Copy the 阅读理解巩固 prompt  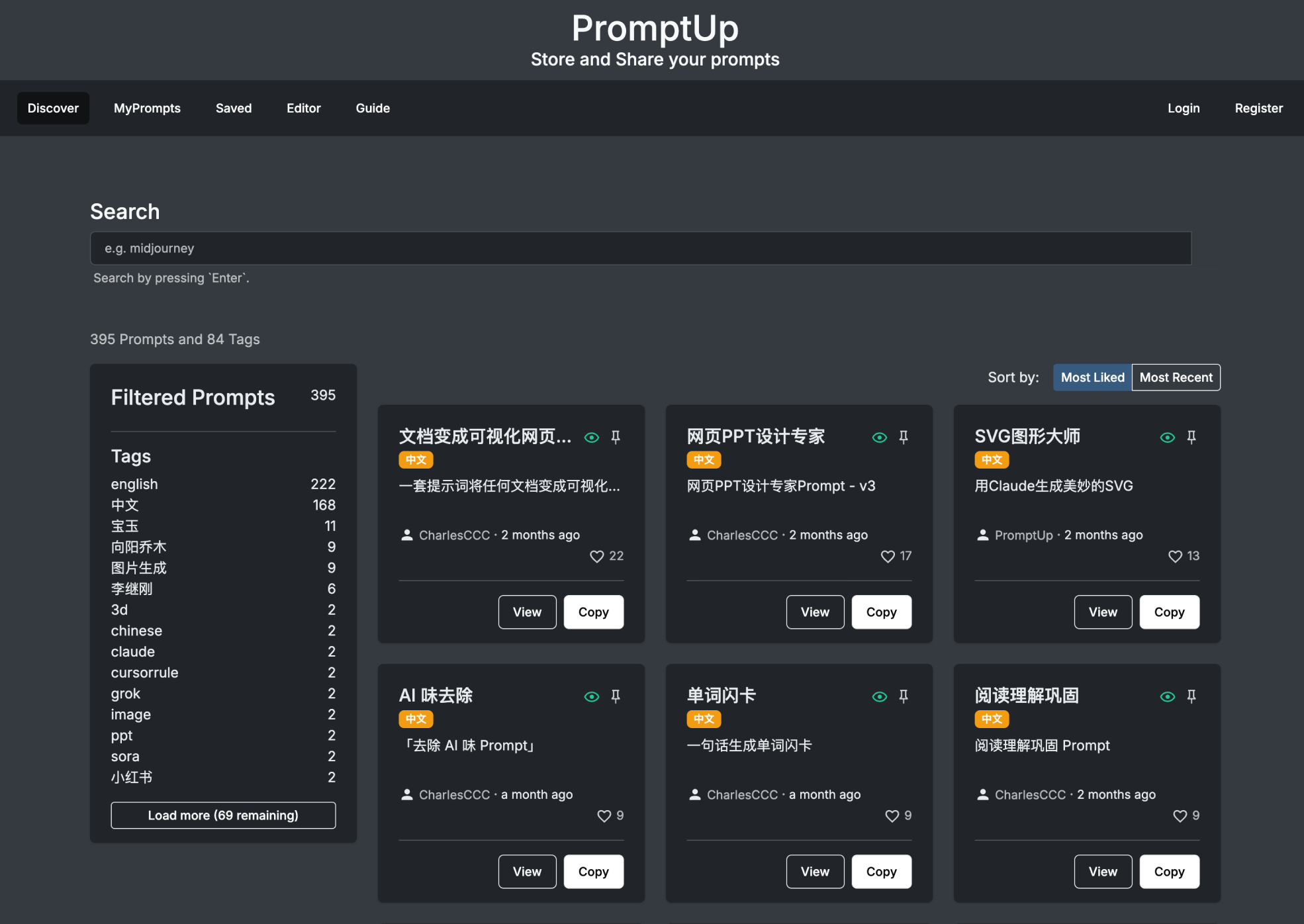pyautogui.click(x=1170, y=872)
